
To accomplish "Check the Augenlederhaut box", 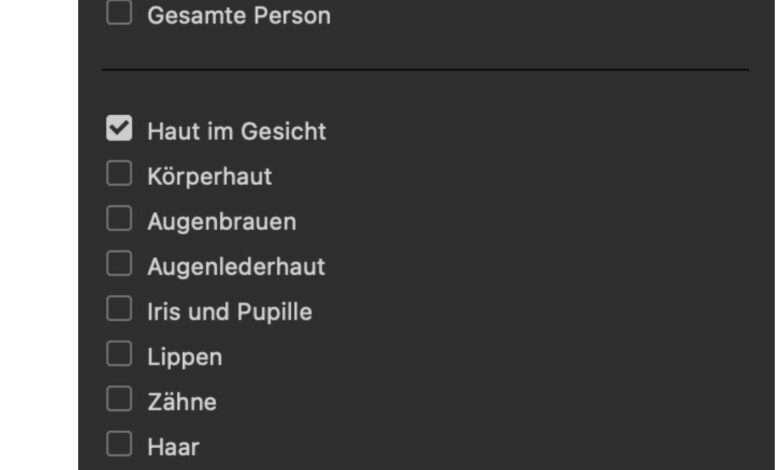I will click(119, 264).
